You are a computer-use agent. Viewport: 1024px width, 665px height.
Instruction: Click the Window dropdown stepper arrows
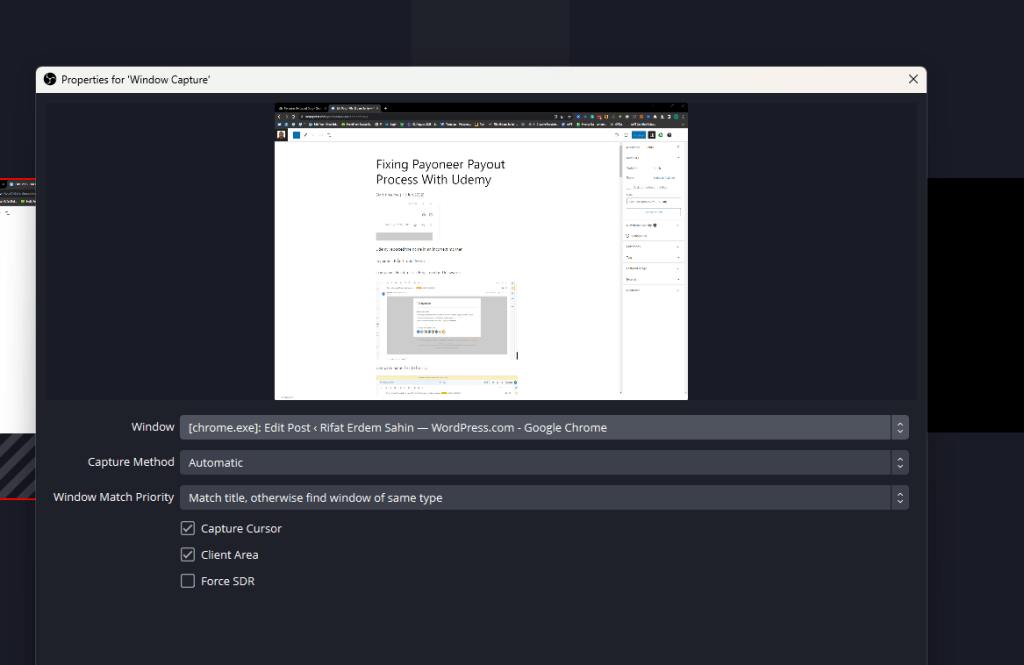[900, 427]
